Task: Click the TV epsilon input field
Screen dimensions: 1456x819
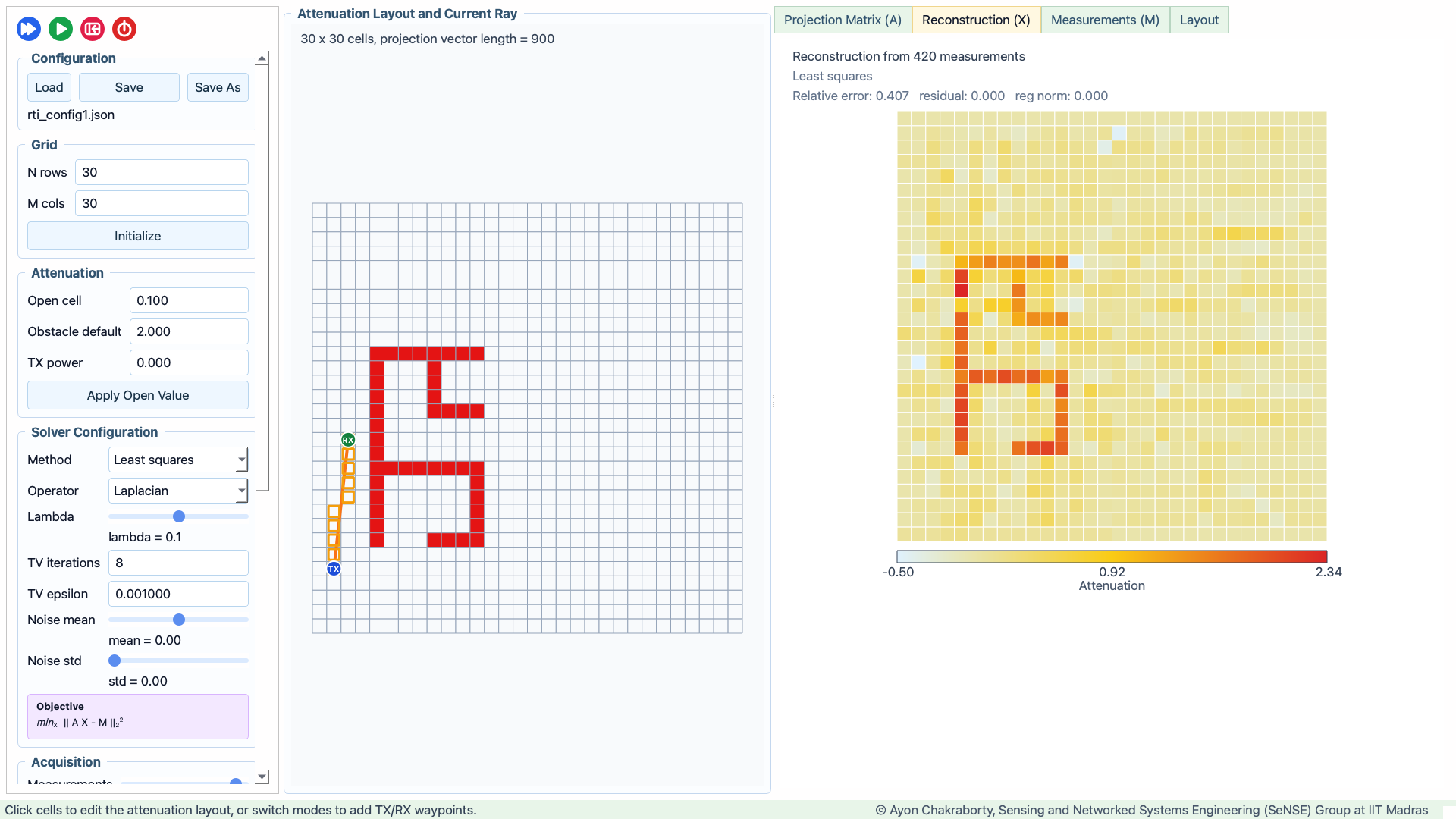Action: pos(178,594)
